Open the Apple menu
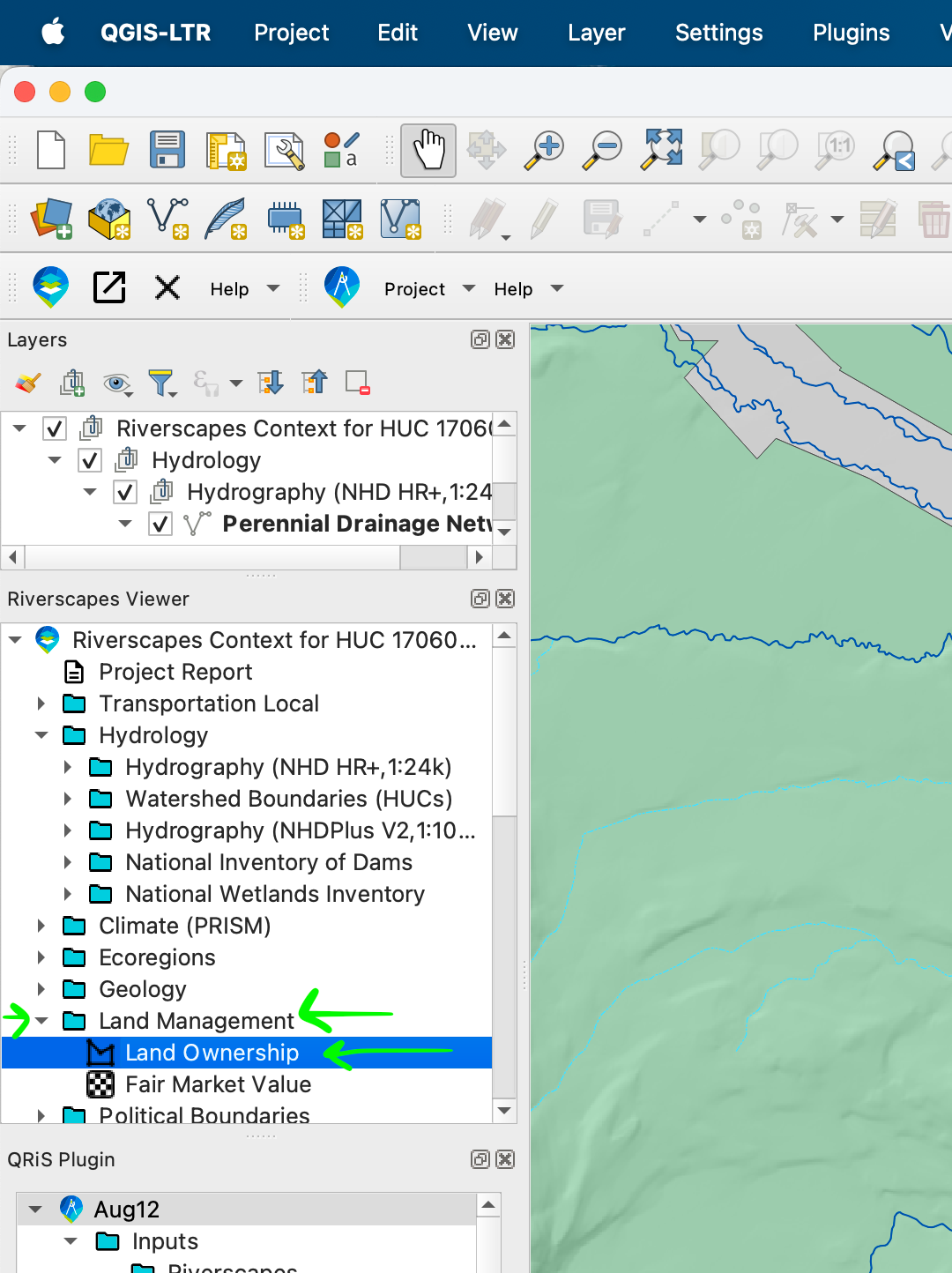952x1273 pixels. tap(53, 33)
